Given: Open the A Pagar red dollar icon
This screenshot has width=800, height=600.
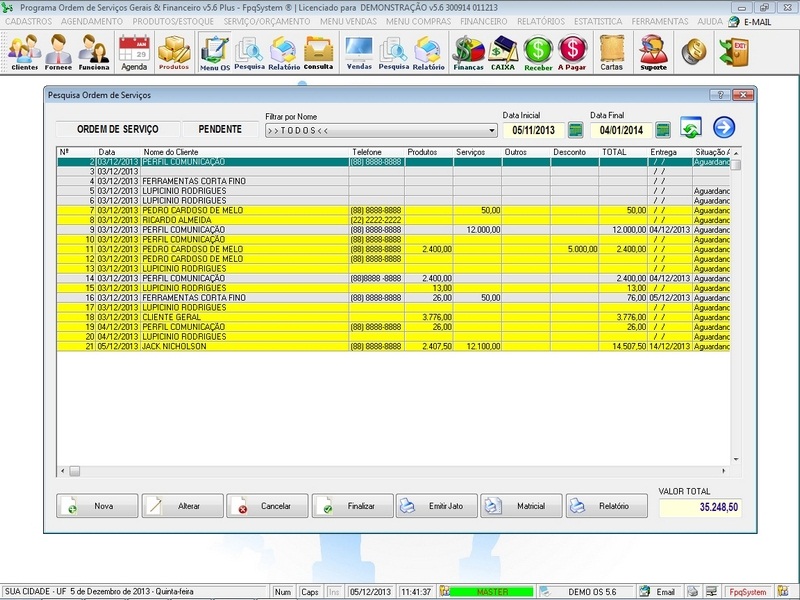Looking at the screenshot, I should [x=572, y=52].
